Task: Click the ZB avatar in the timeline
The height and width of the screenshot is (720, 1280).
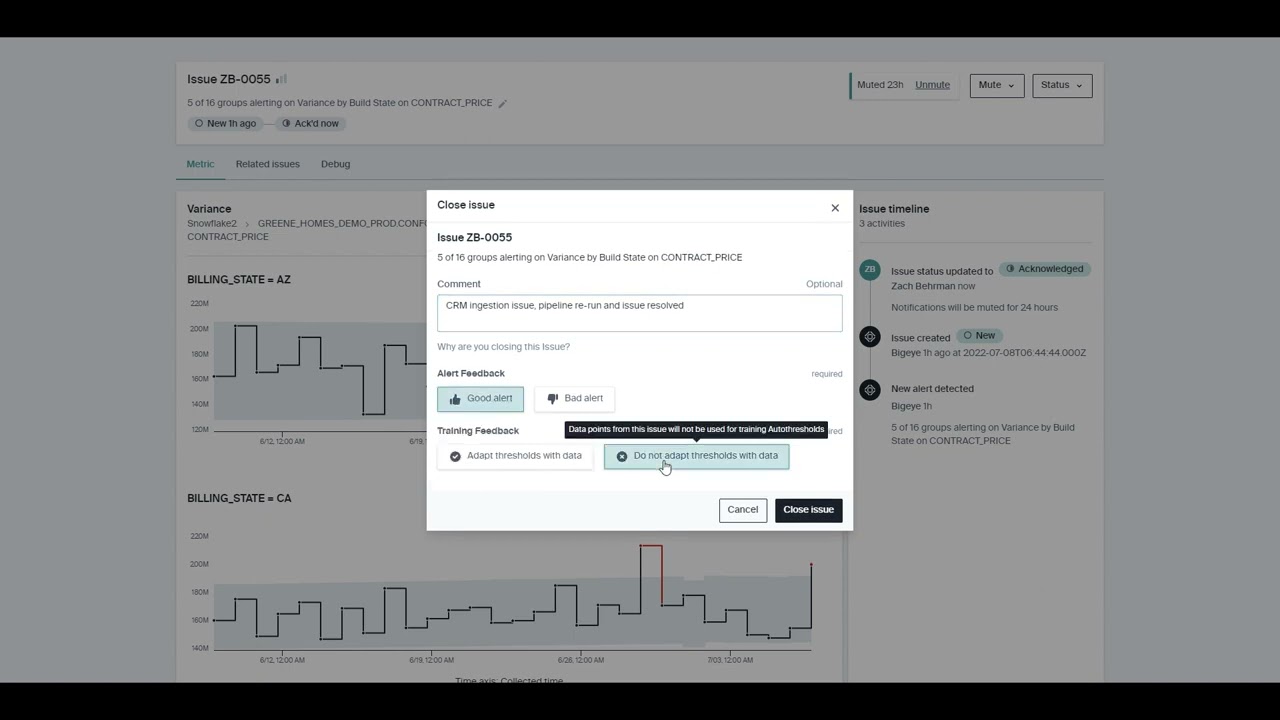Action: click(x=870, y=269)
